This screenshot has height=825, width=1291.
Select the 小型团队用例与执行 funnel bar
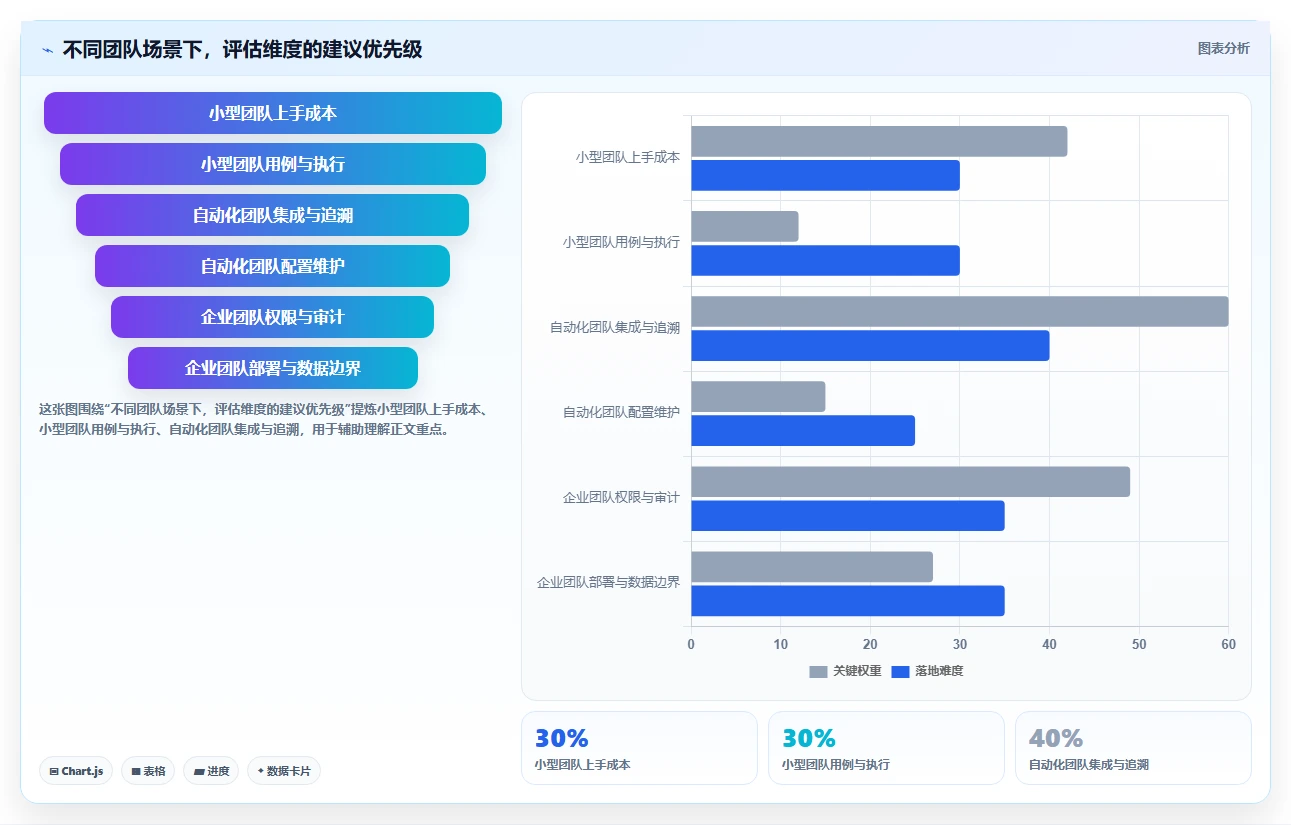pyautogui.click(x=273, y=164)
